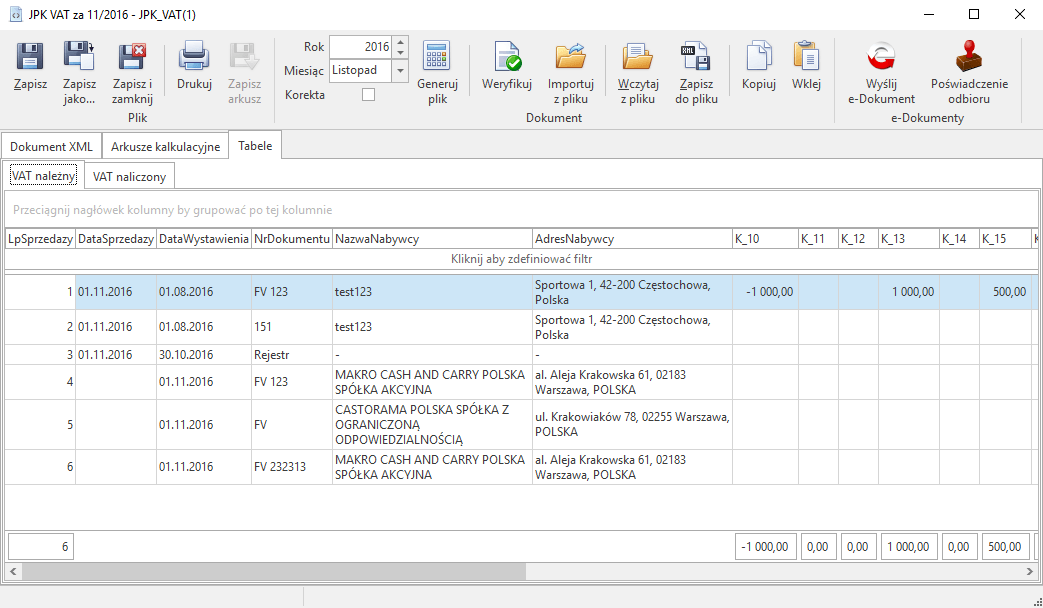Click Poświadczenie odbioru stamp icon
This screenshot has width=1043, height=608.
[968, 56]
